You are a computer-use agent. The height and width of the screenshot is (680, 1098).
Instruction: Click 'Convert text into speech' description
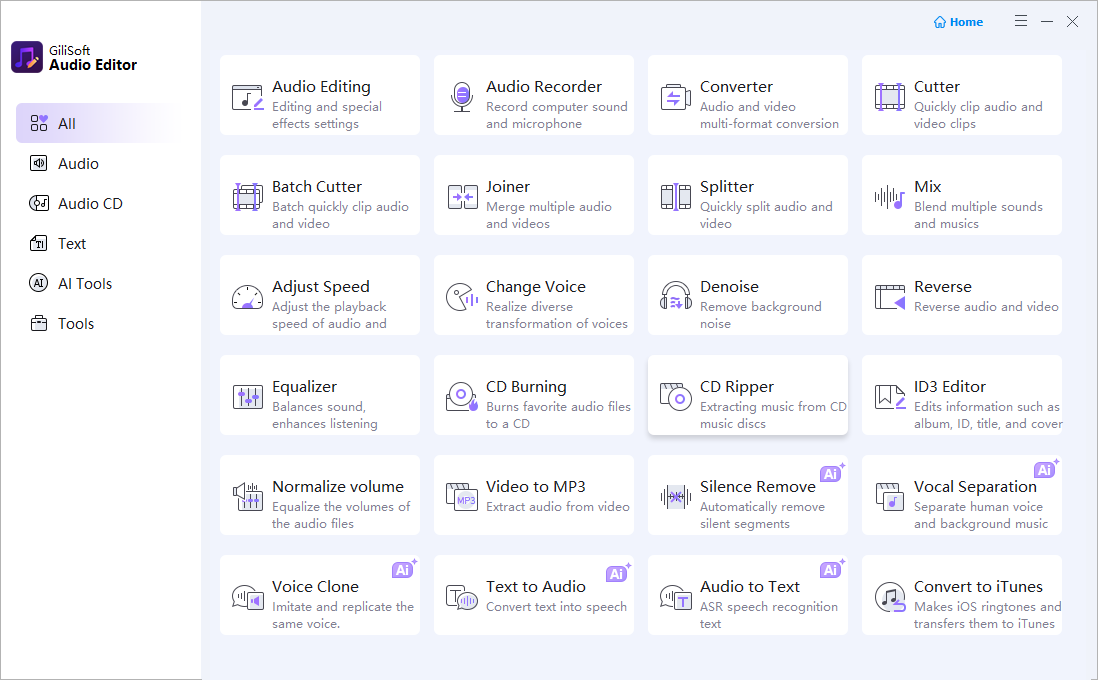pos(556,606)
